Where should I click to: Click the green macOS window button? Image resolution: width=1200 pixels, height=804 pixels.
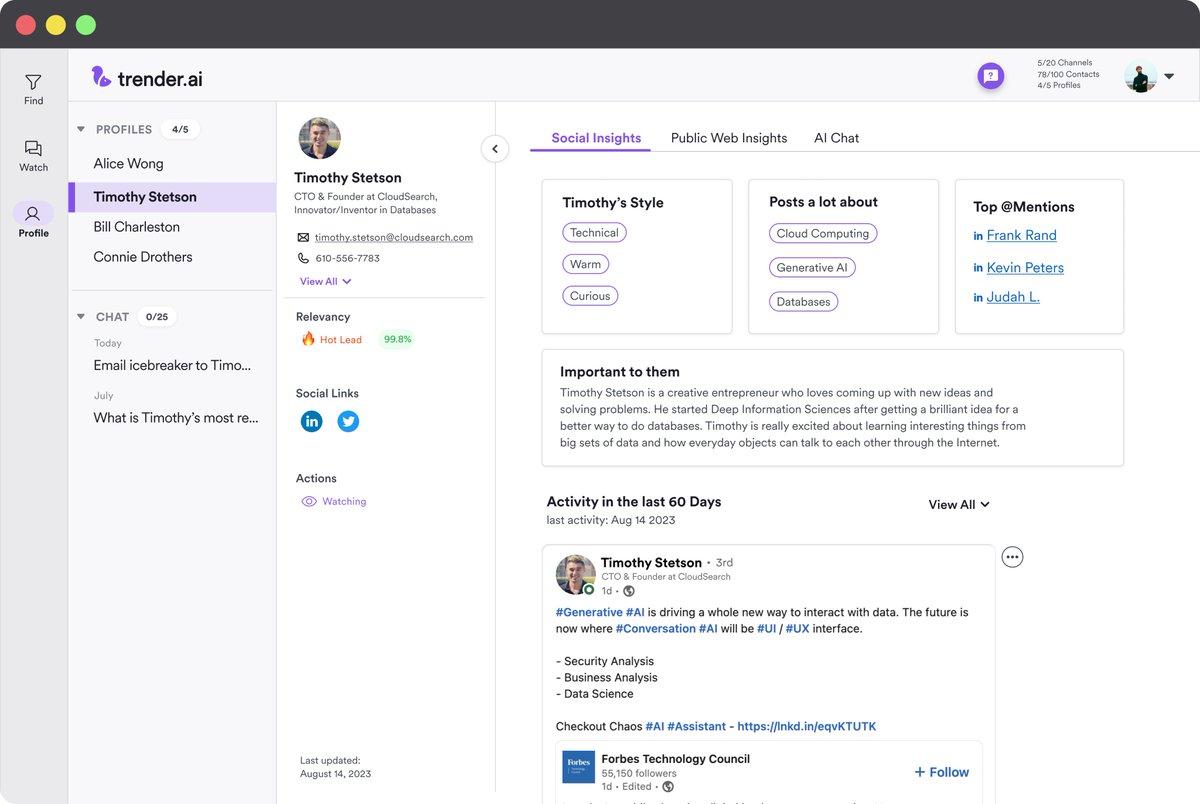point(86,25)
